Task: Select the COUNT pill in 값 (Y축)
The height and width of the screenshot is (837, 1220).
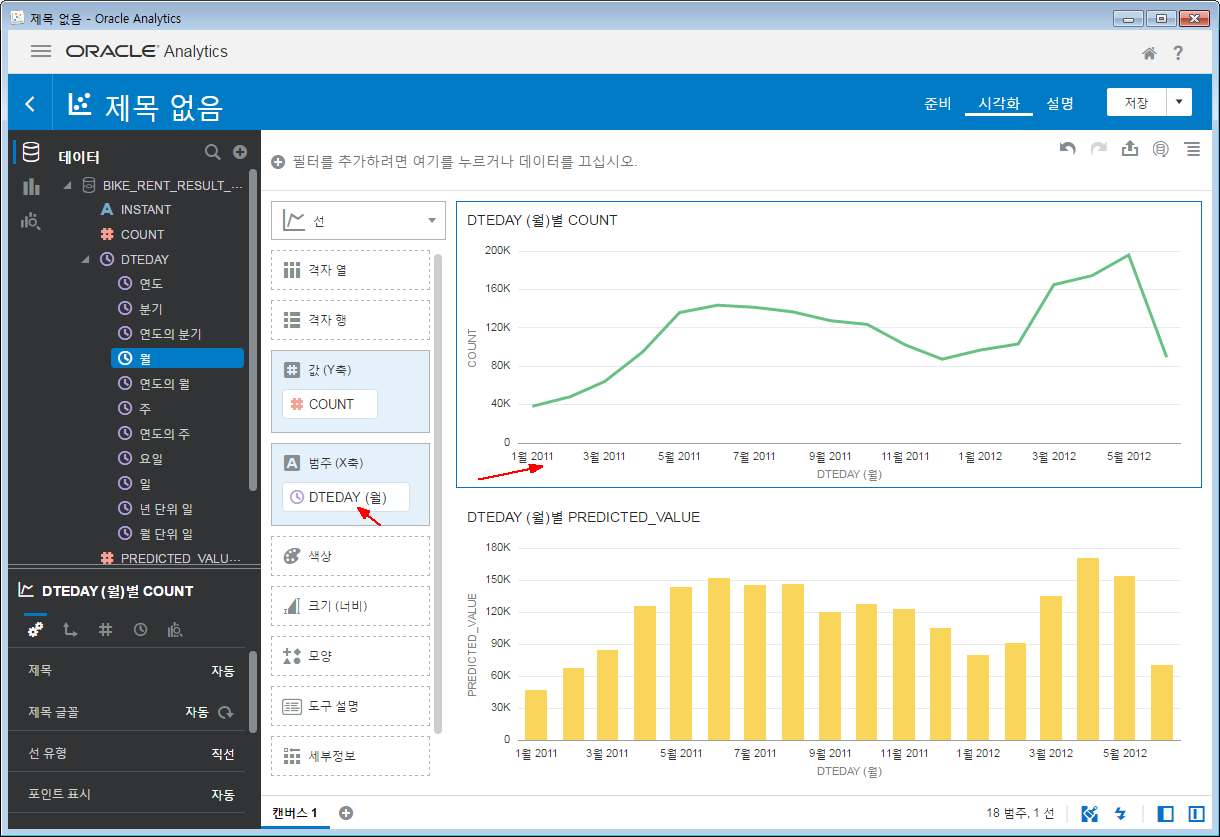Action: 330,404
